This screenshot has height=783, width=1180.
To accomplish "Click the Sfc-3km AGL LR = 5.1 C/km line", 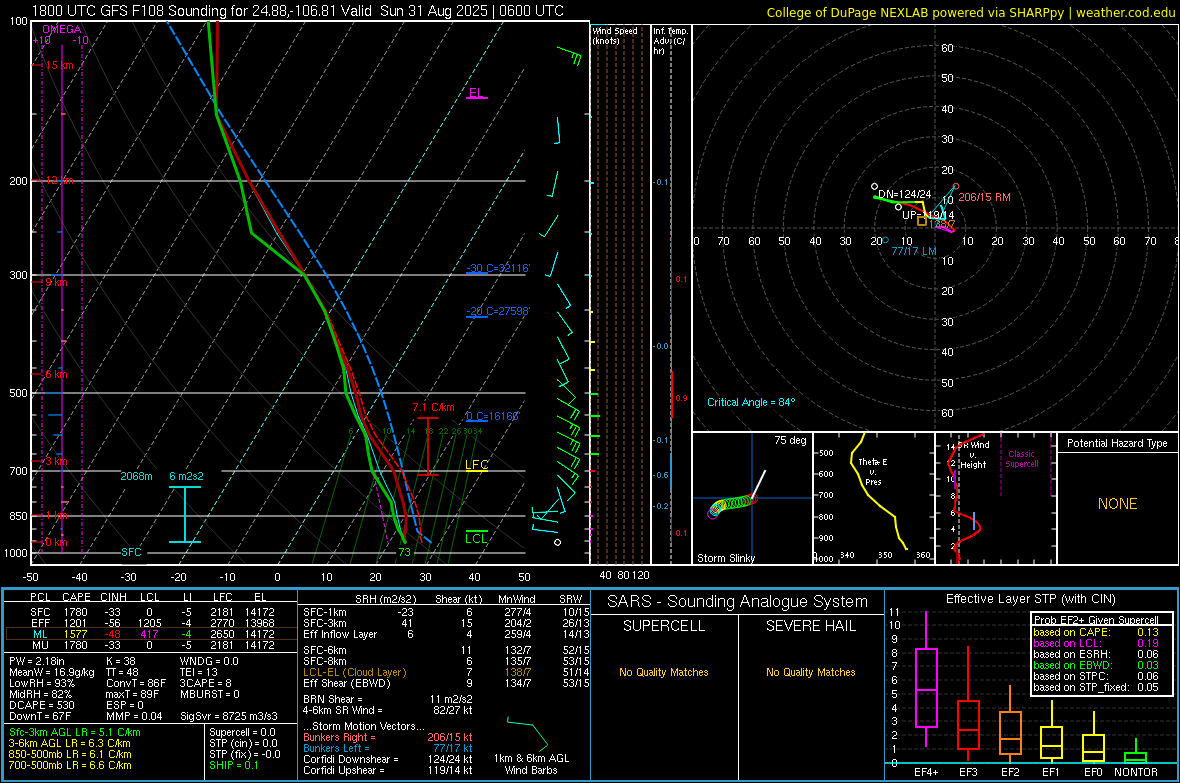I will click(x=75, y=732).
